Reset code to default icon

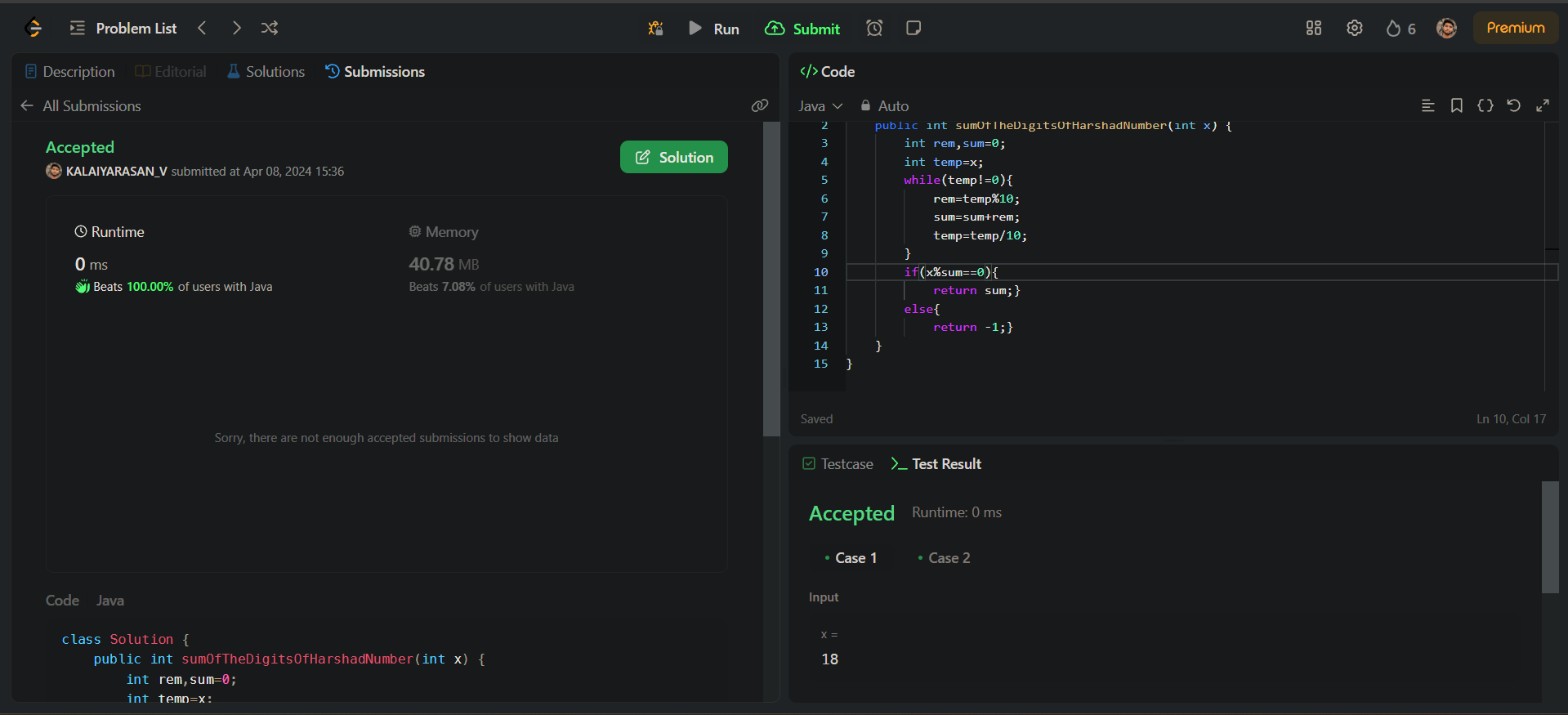pos(1514,105)
